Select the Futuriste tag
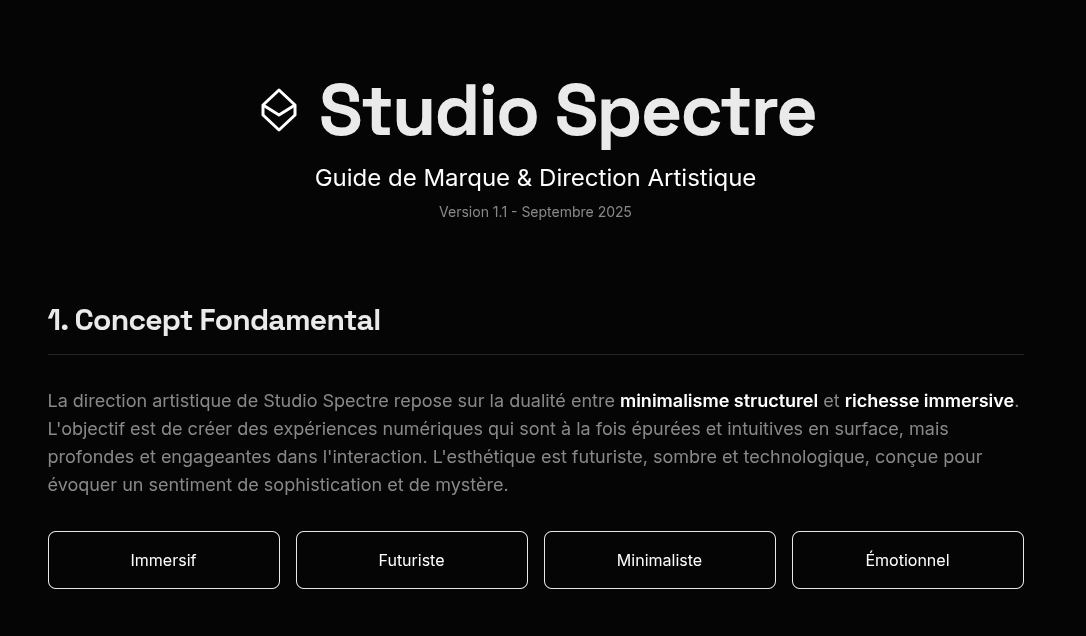Viewport: 1086px width, 636px height. (411, 560)
